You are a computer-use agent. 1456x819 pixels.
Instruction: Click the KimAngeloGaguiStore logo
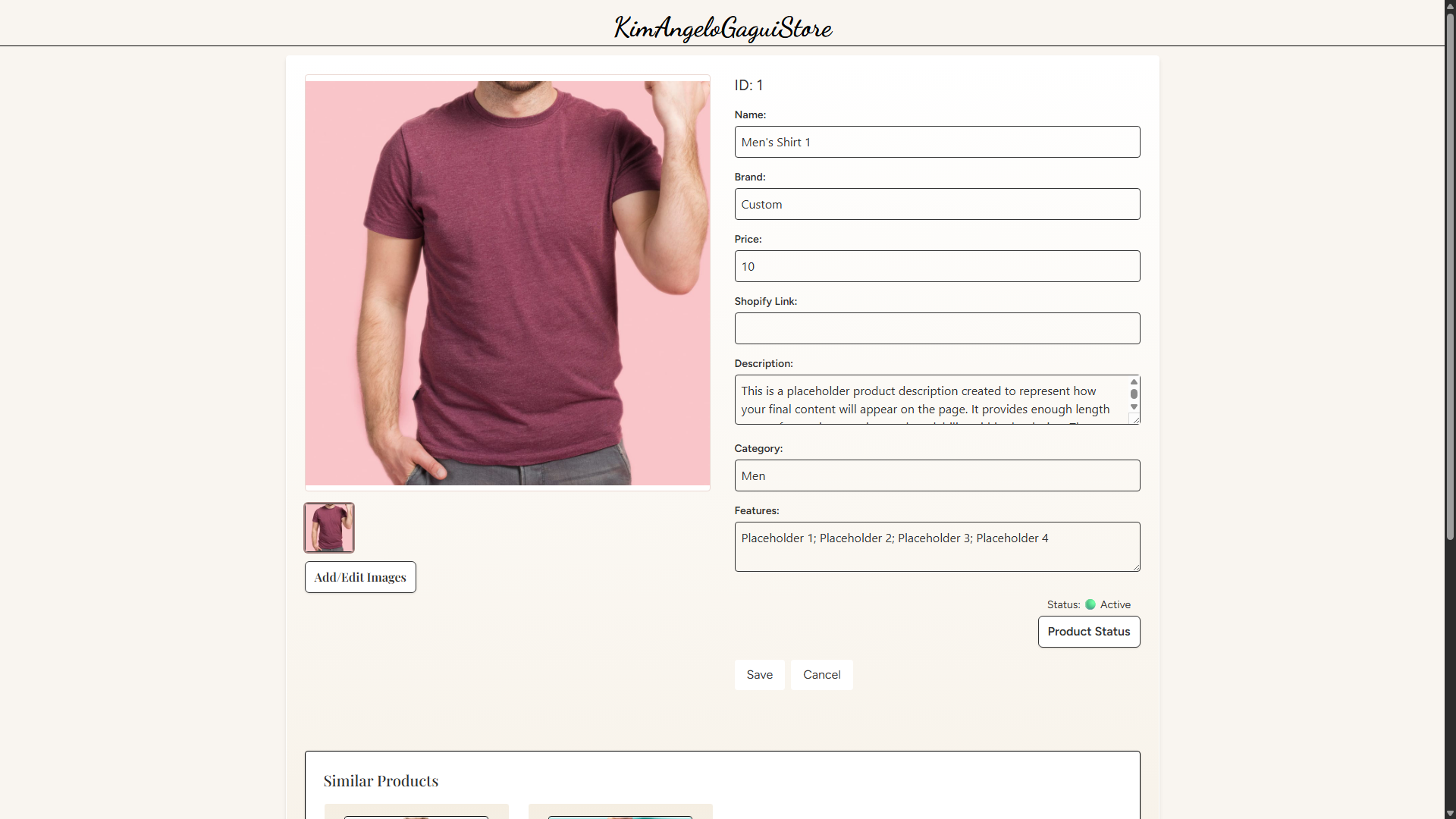click(x=723, y=28)
